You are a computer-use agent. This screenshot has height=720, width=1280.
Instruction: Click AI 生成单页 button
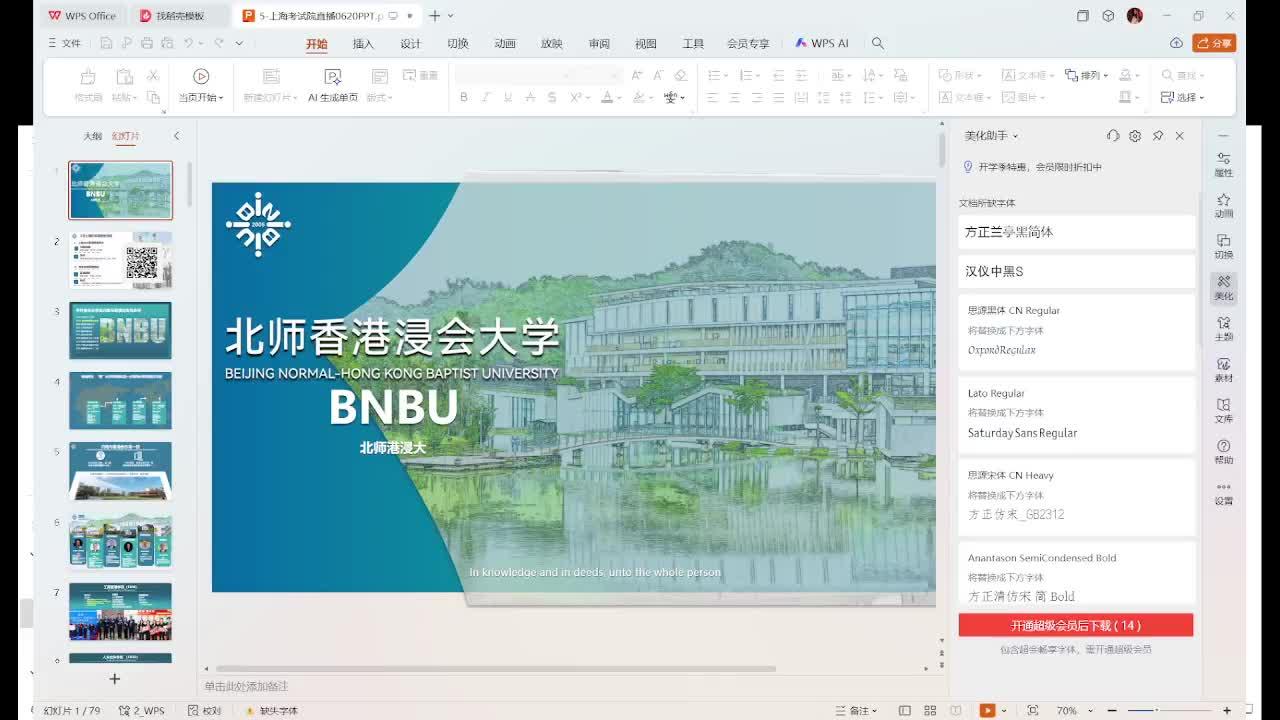pyautogui.click(x=333, y=86)
